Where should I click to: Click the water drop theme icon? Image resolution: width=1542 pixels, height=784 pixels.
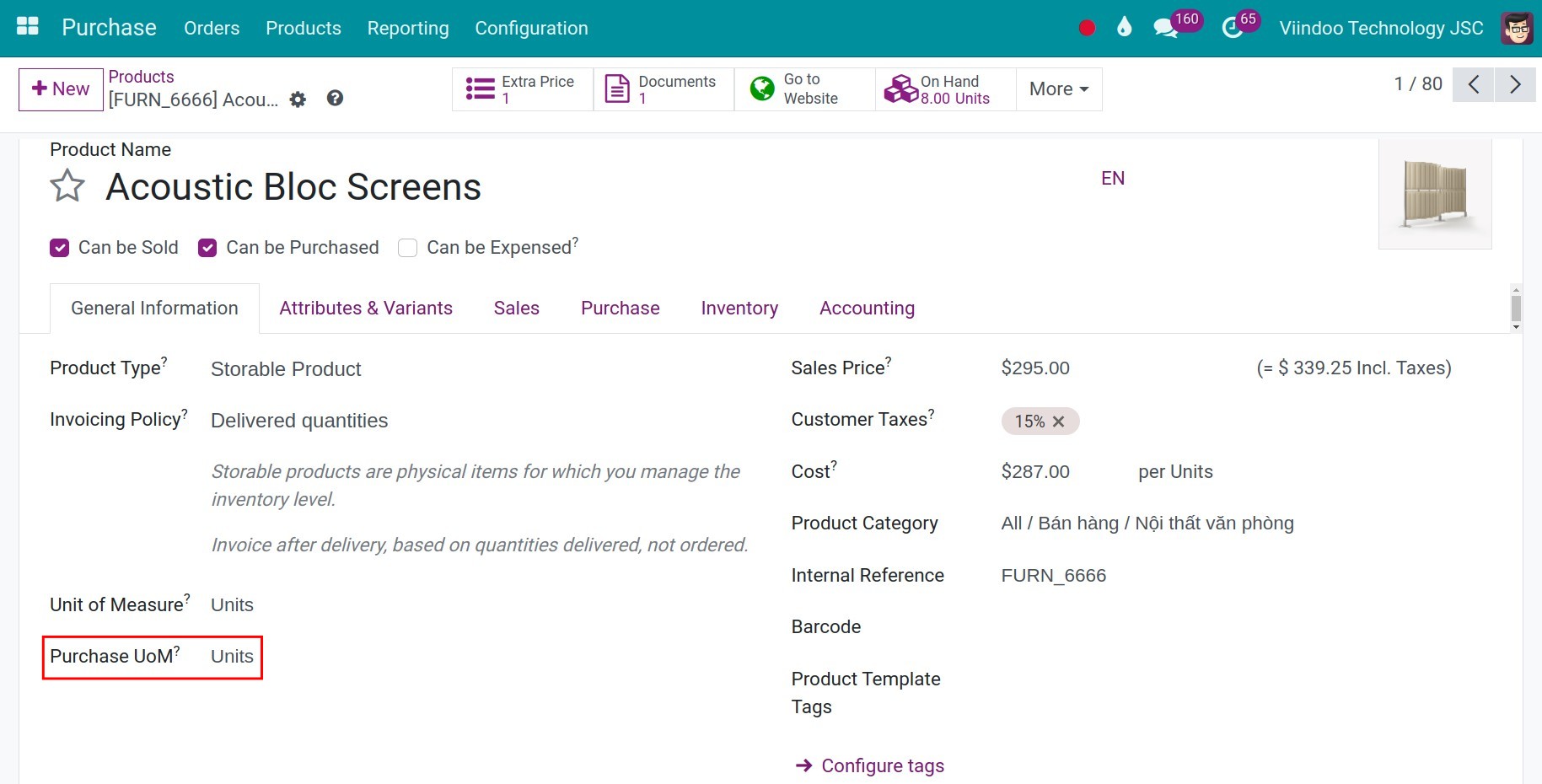1124,28
